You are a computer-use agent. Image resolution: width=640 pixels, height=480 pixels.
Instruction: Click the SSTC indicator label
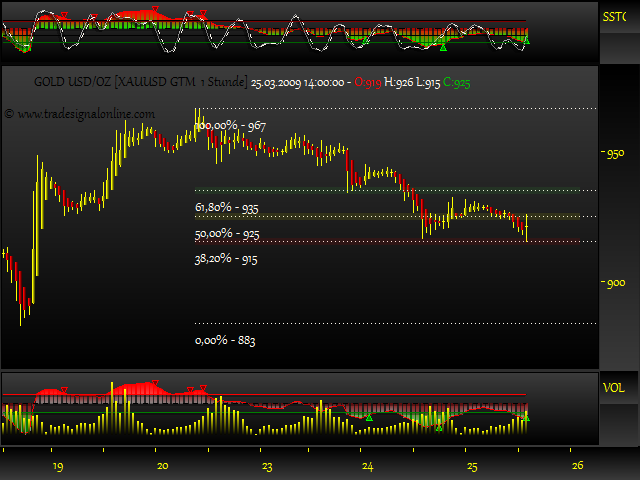point(616,17)
